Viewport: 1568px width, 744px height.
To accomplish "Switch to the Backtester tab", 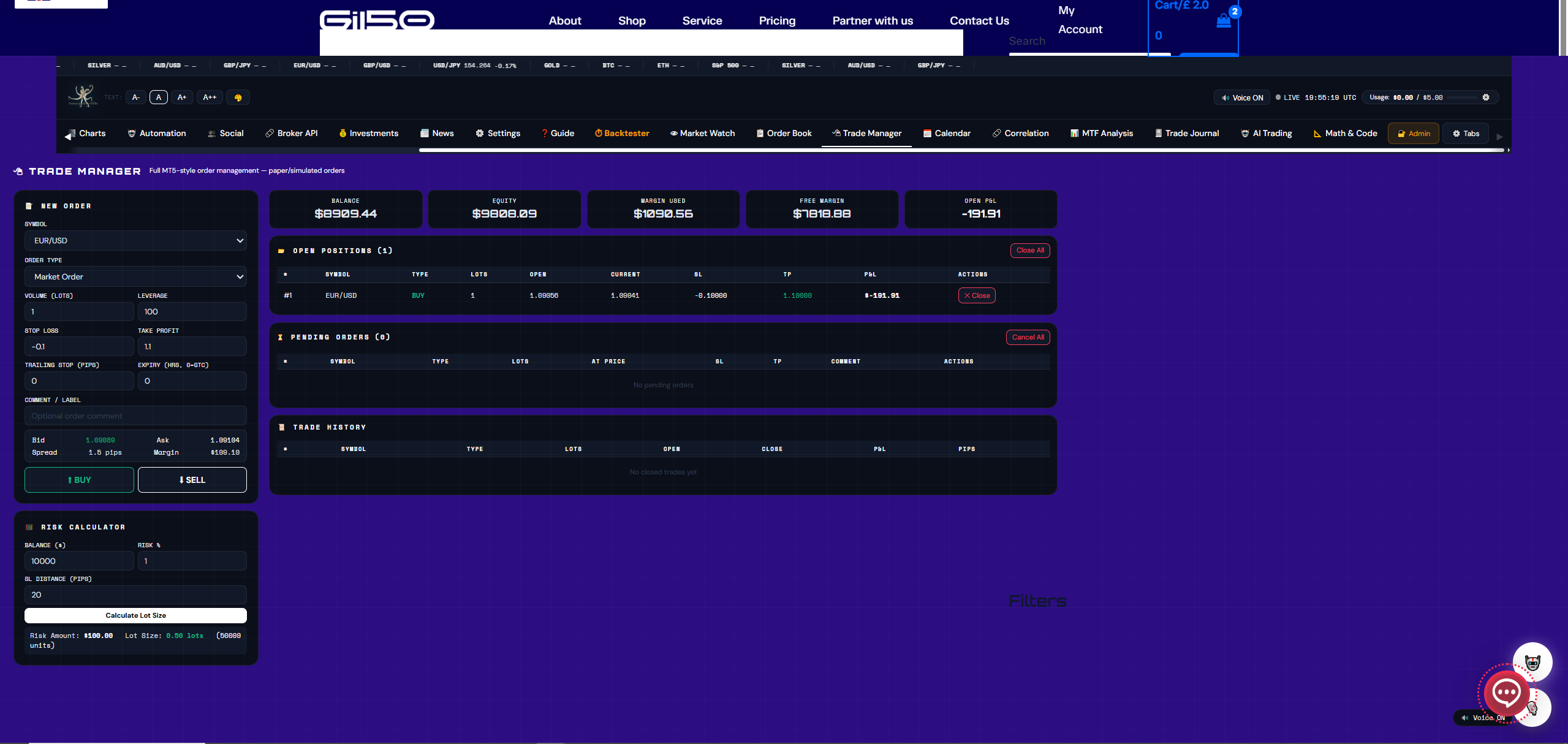I will pyautogui.click(x=621, y=134).
